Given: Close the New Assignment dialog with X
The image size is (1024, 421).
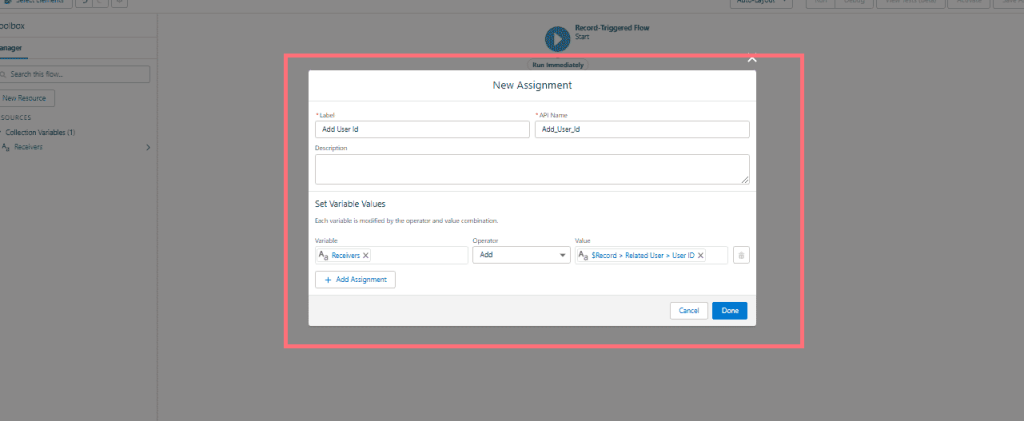Looking at the screenshot, I should (752, 60).
